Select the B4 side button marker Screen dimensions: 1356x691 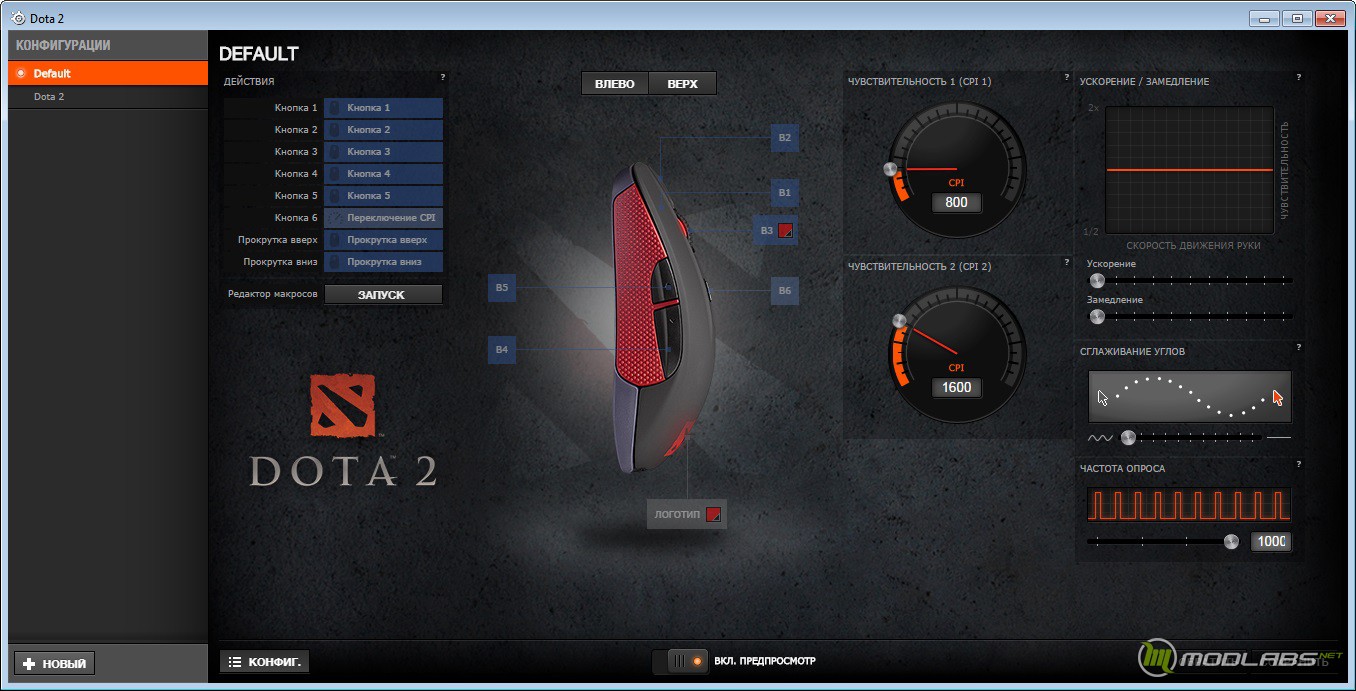click(x=501, y=350)
